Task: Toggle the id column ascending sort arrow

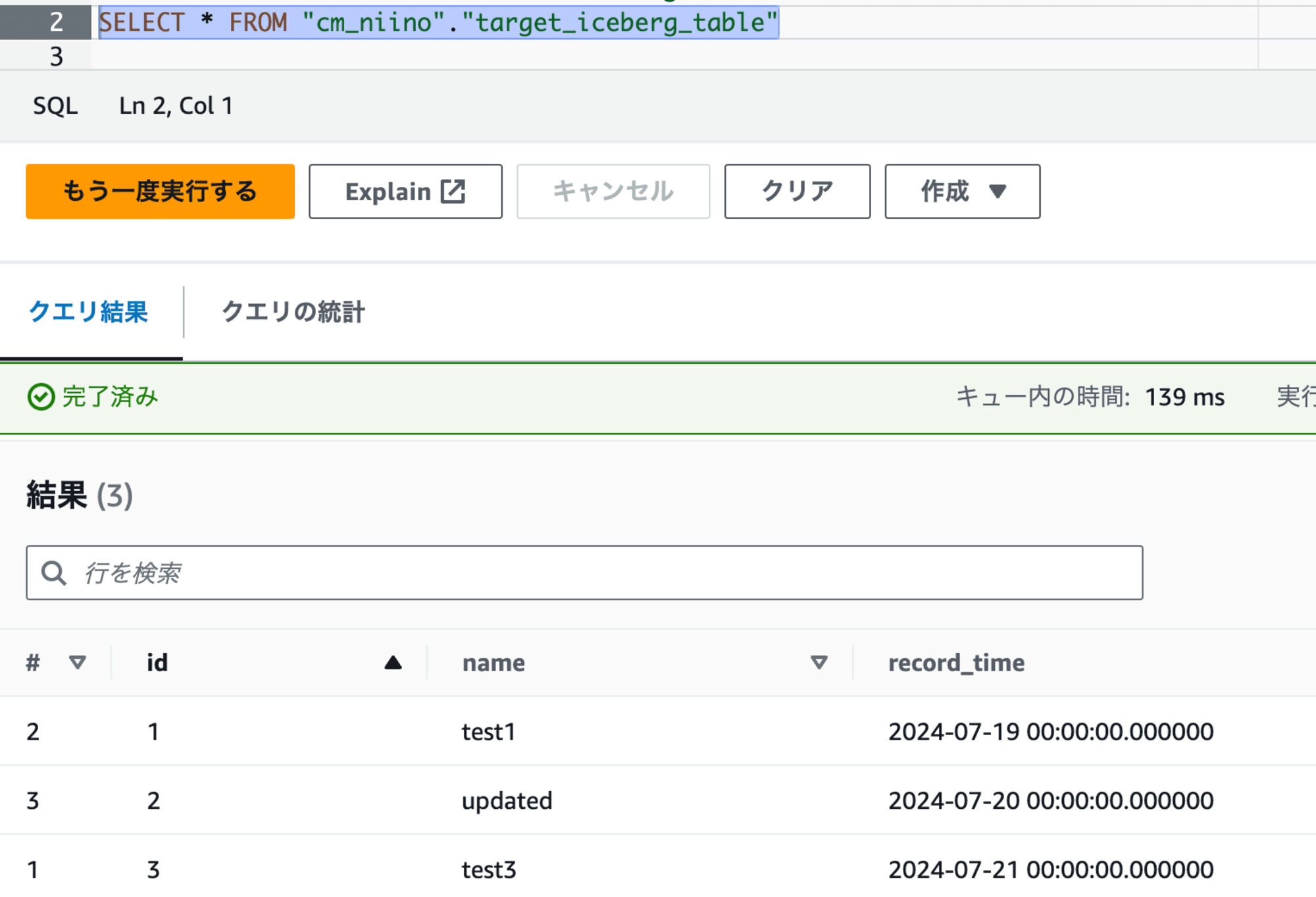Action: click(393, 662)
